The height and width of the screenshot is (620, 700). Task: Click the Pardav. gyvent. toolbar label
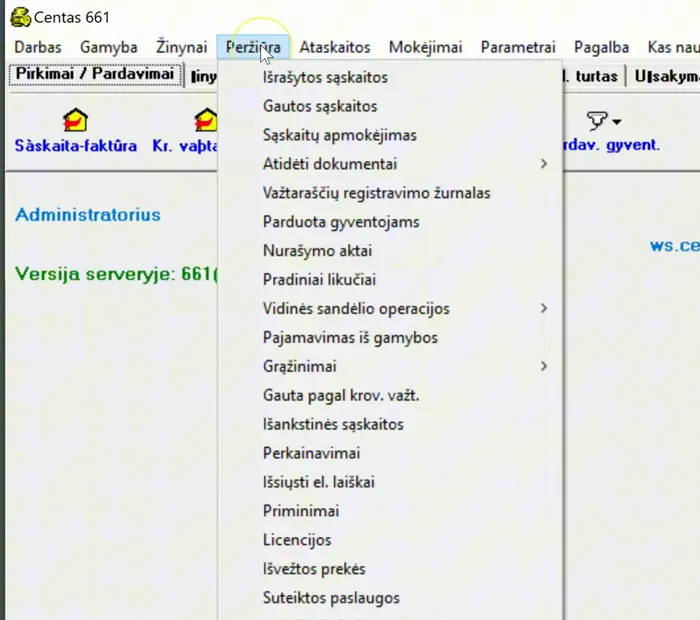point(612,145)
